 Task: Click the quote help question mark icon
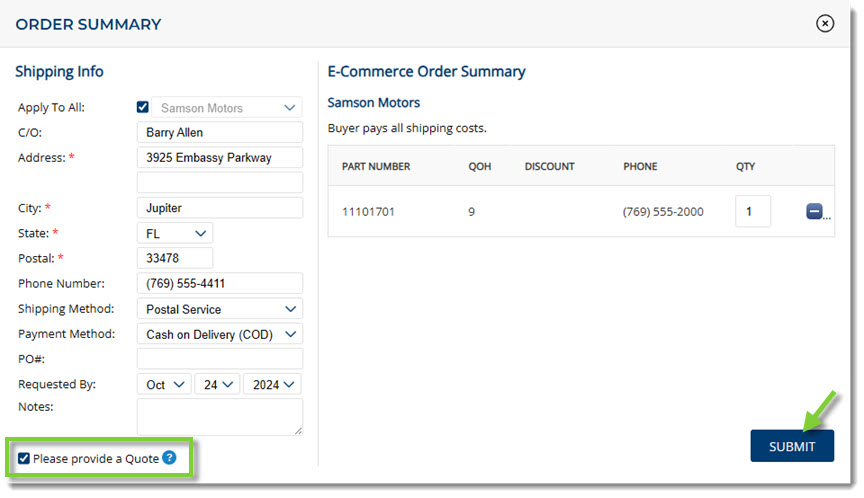[170, 458]
